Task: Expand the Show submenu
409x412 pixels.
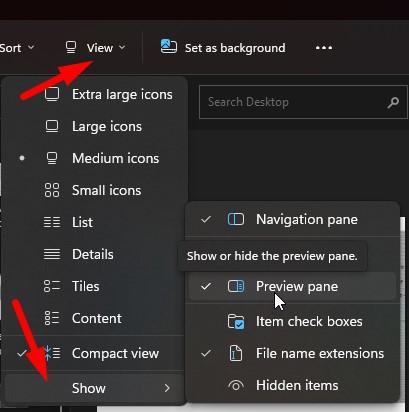Action: click(x=95, y=388)
